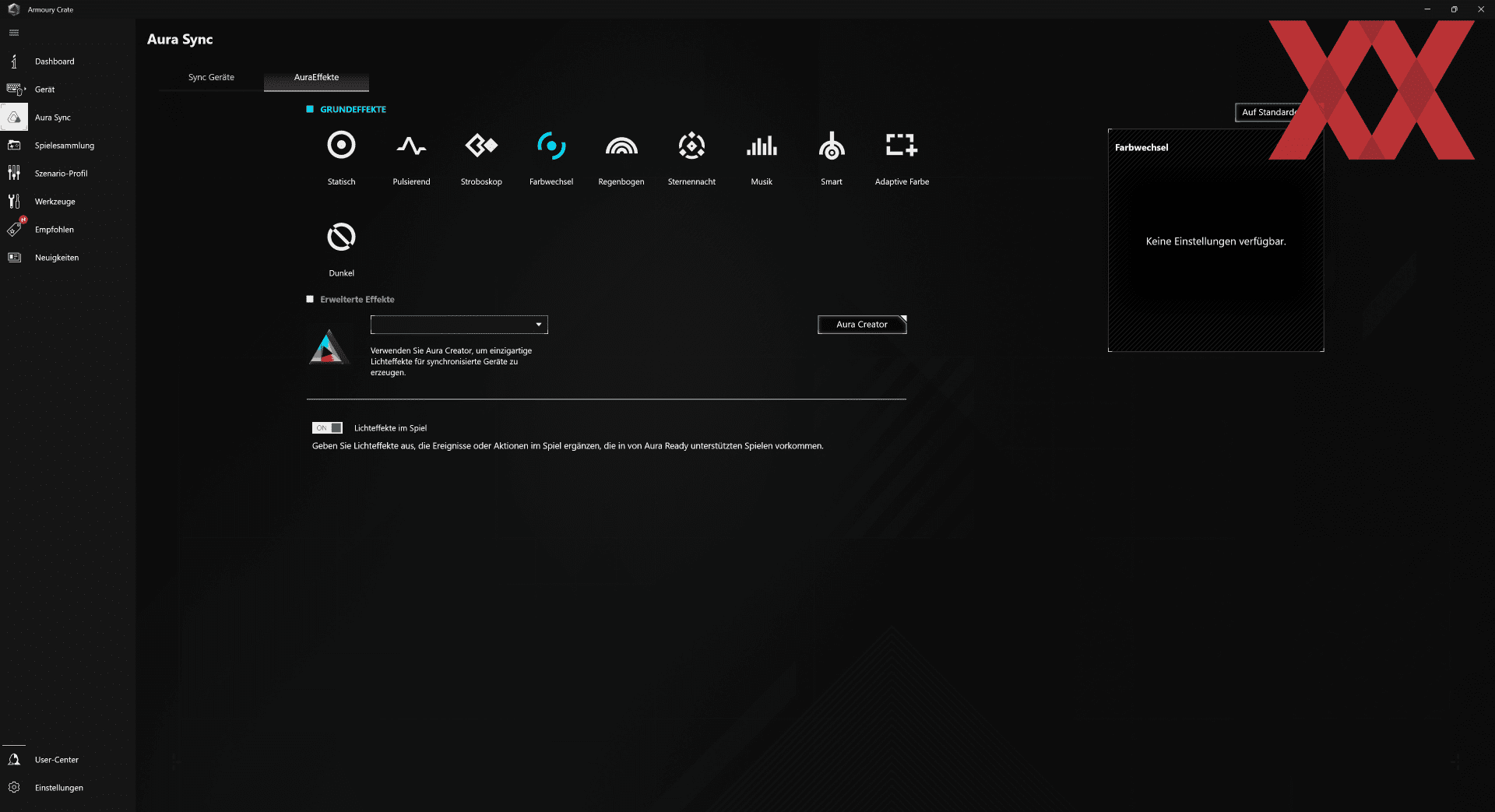Select the Smart effect icon
The height and width of the screenshot is (812, 1495).
coord(832,146)
